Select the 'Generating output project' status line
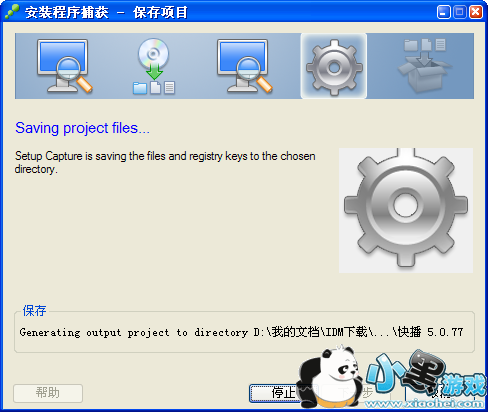 pos(241,332)
